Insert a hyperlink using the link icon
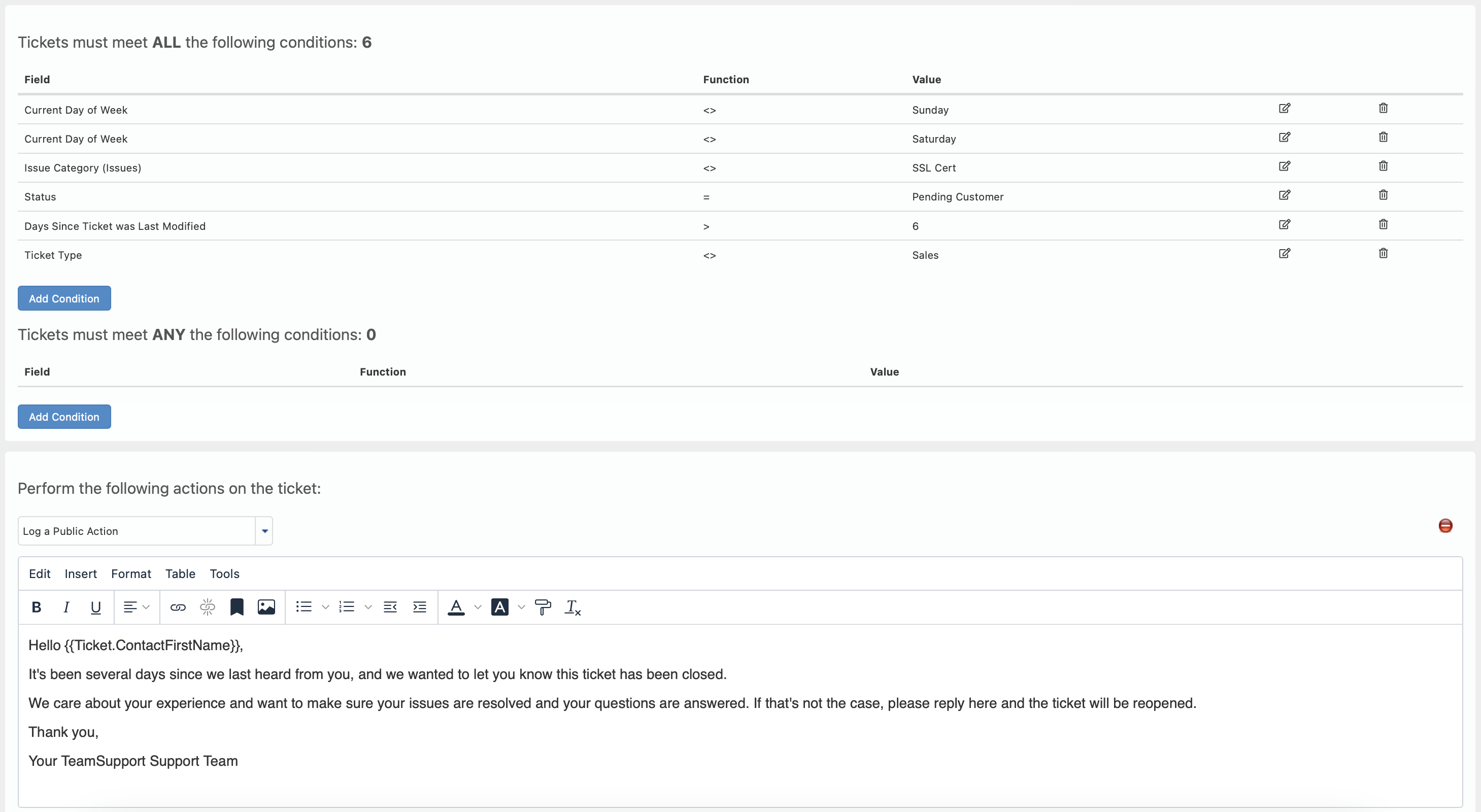1481x812 pixels. click(x=178, y=606)
